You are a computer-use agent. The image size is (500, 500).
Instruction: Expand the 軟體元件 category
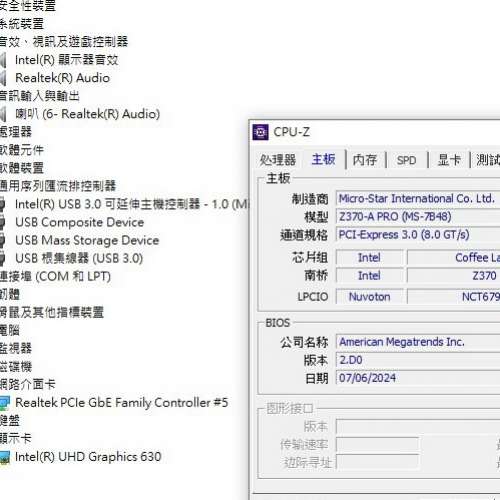click(x=22, y=150)
